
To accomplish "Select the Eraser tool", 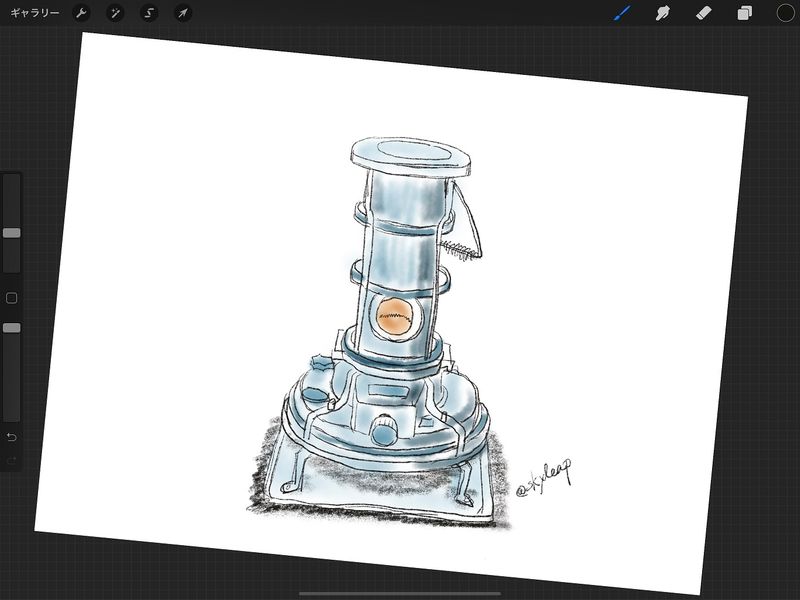I will [x=702, y=13].
